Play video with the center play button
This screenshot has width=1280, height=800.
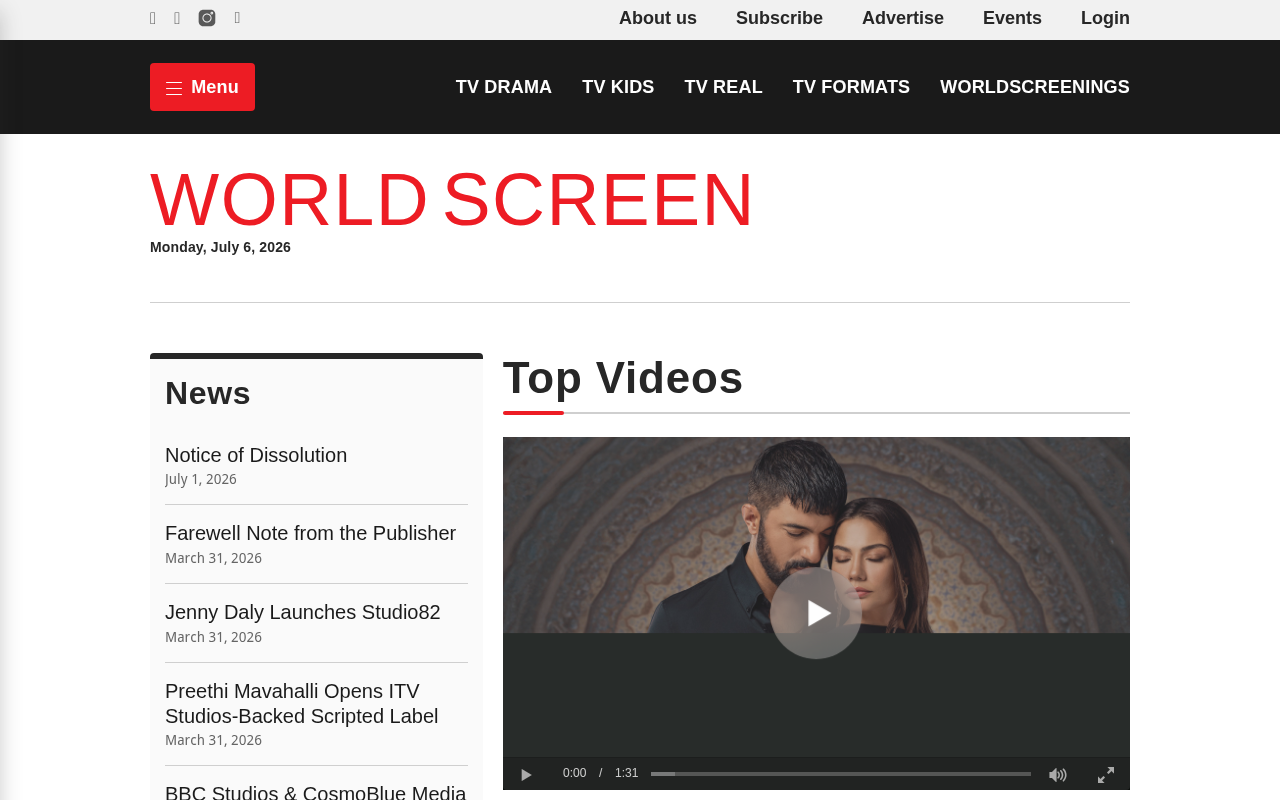(816, 613)
